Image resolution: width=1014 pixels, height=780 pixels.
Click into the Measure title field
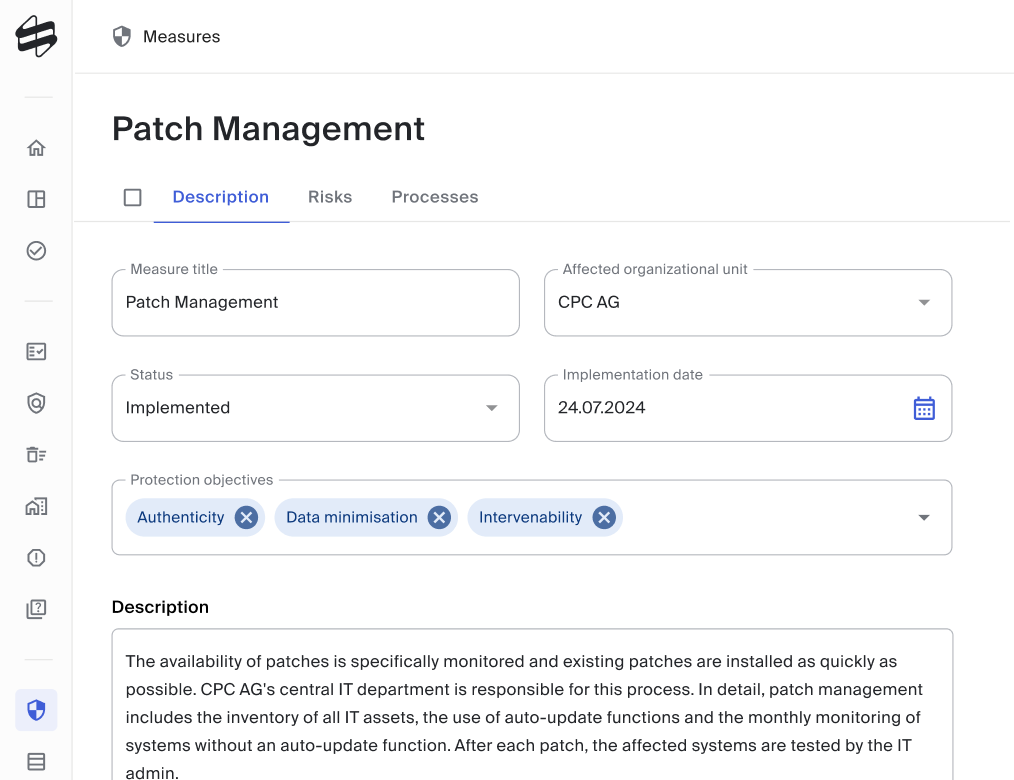click(316, 303)
